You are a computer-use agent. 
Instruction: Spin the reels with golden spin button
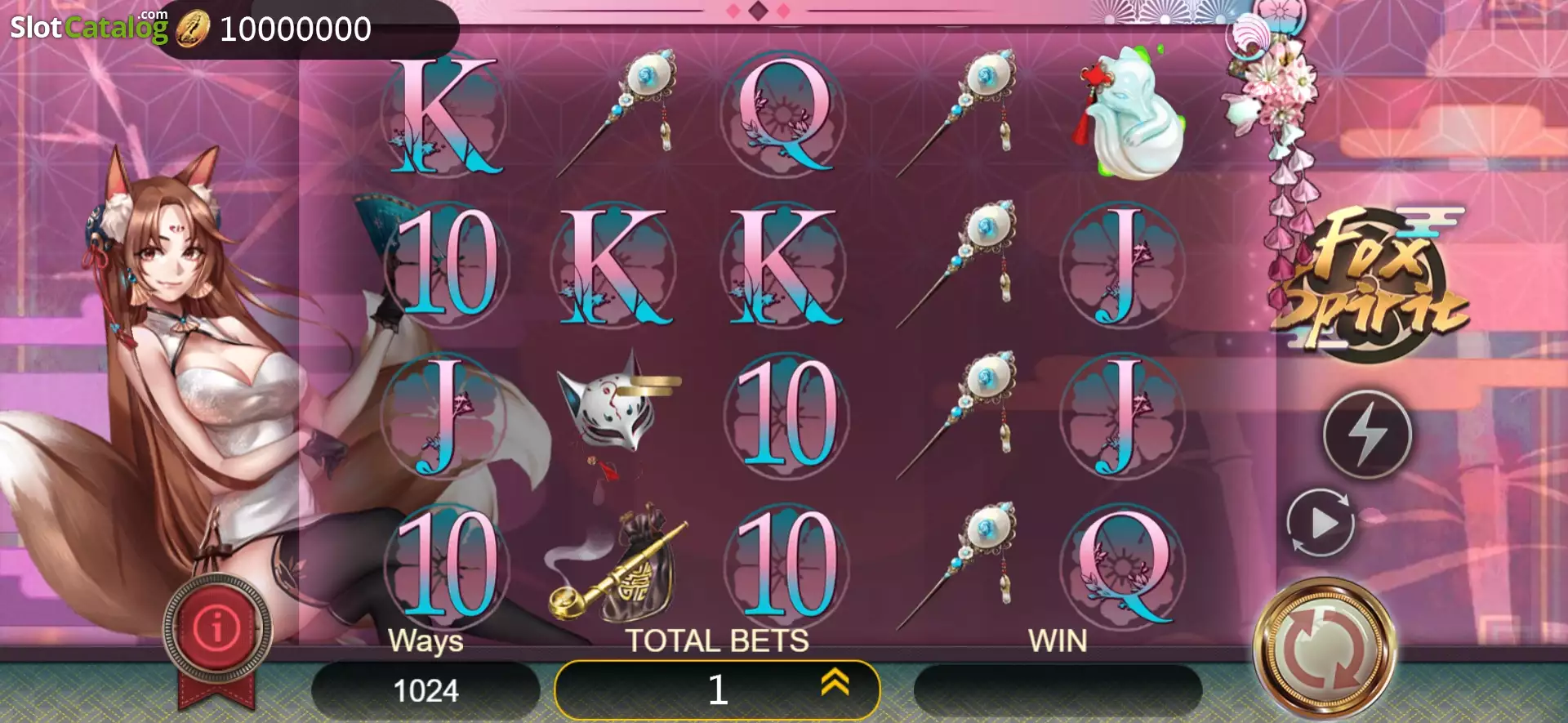[x=1325, y=649]
